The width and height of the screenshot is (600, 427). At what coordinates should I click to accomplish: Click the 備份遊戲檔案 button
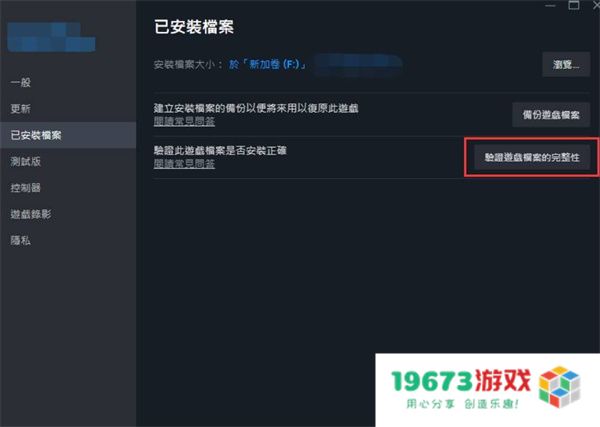pos(551,114)
